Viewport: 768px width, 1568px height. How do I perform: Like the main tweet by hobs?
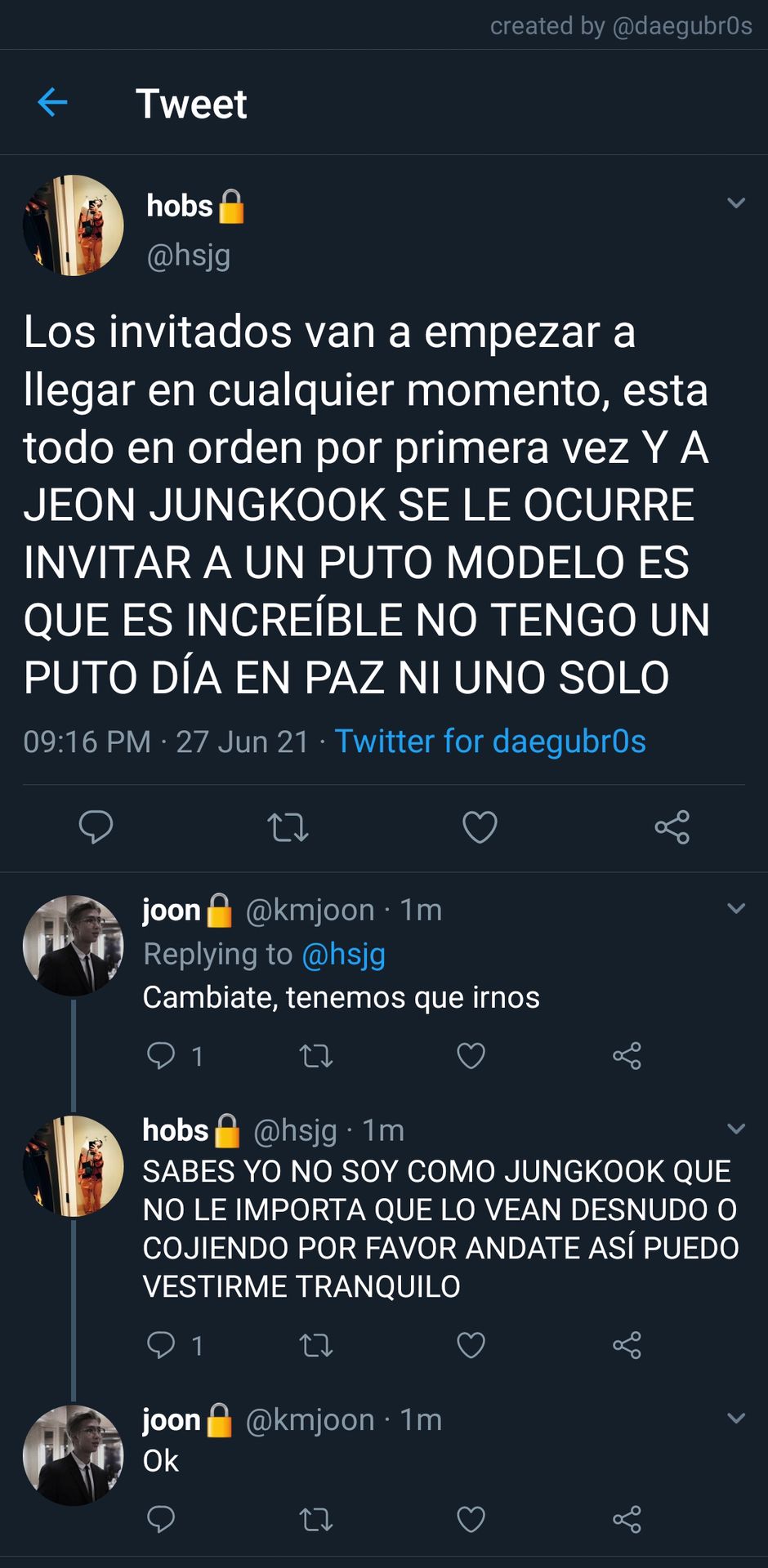480,827
